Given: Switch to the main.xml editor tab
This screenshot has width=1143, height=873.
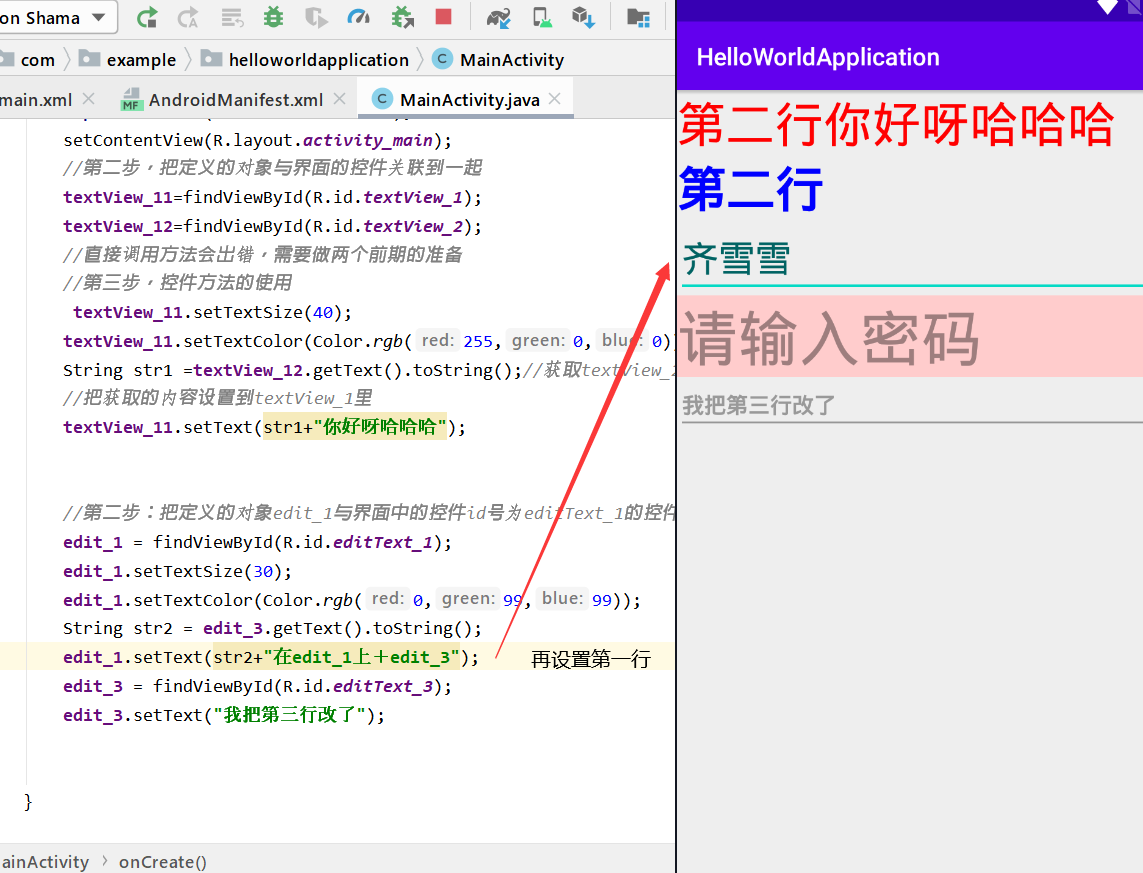Looking at the screenshot, I should coord(36,100).
